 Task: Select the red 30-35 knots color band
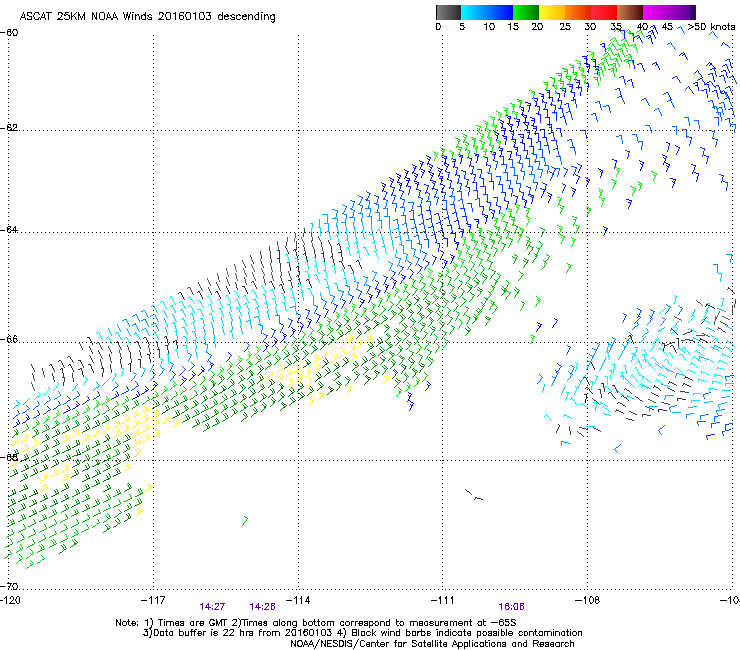tap(604, 12)
